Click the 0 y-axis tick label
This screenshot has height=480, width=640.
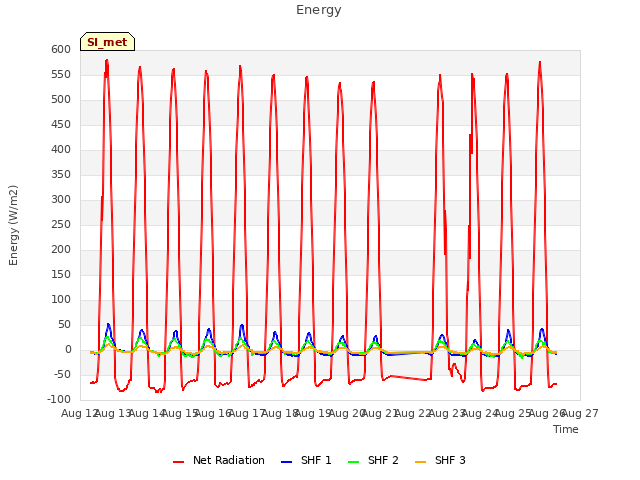(68, 350)
